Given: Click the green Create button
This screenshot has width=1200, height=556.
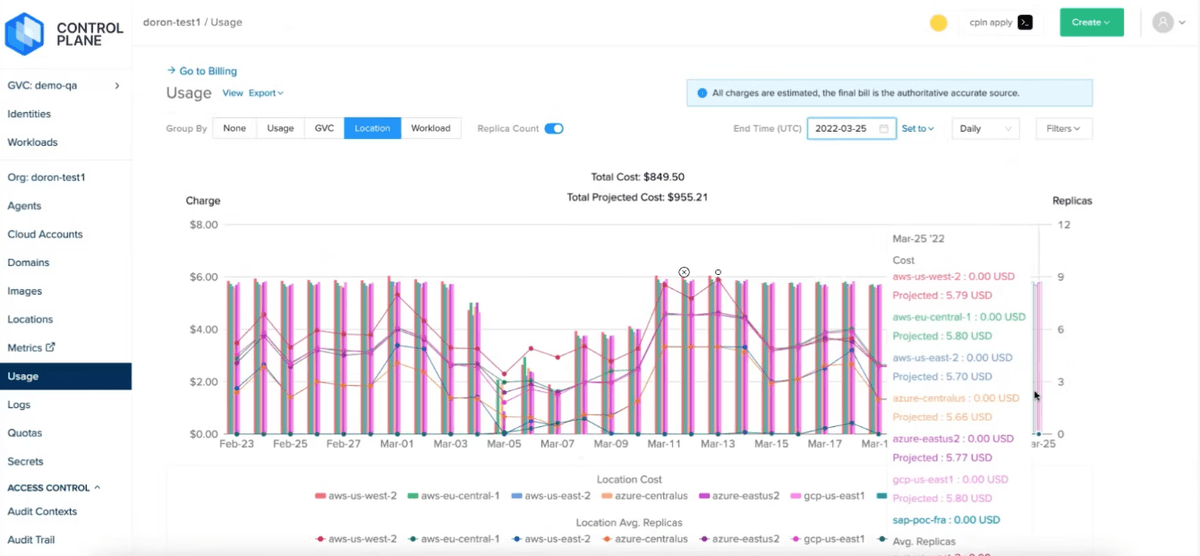Looking at the screenshot, I should [x=1091, y=22].
